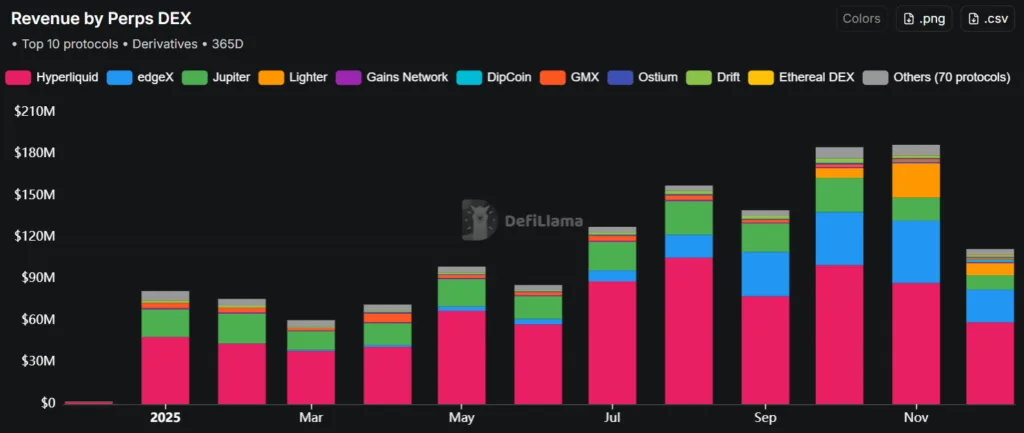Toggle Gains Network purple legend swatch
This screenshot has width=1024, height=433.
[x=349, y=78]
